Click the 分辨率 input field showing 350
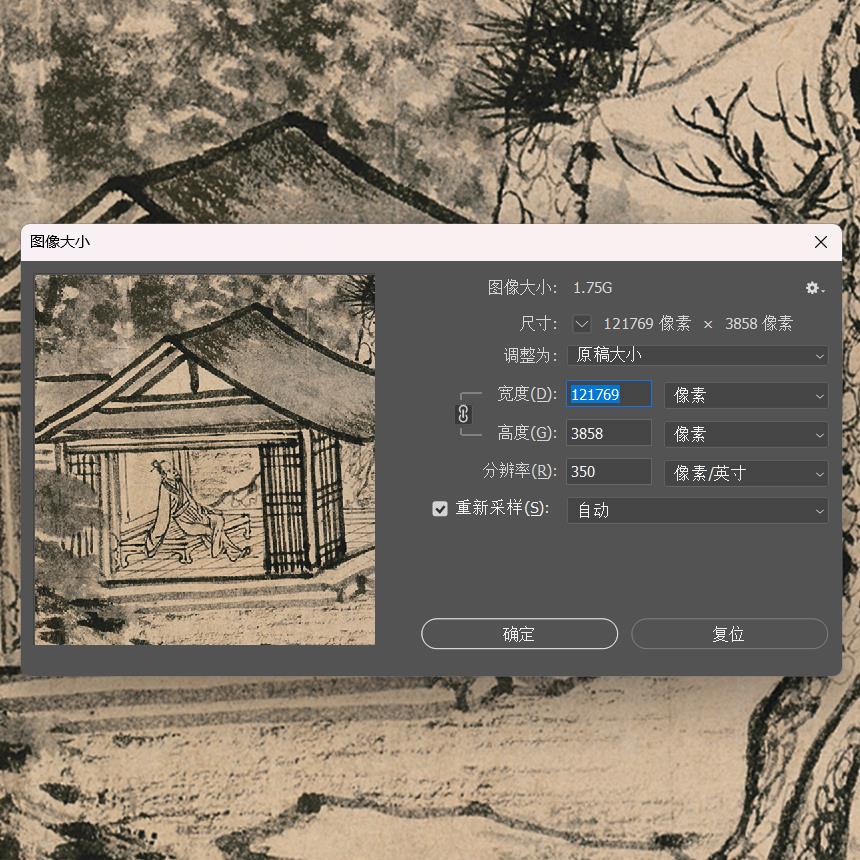Image resolution: width=860 pixels, height=860 pixels. pos(609,472)
